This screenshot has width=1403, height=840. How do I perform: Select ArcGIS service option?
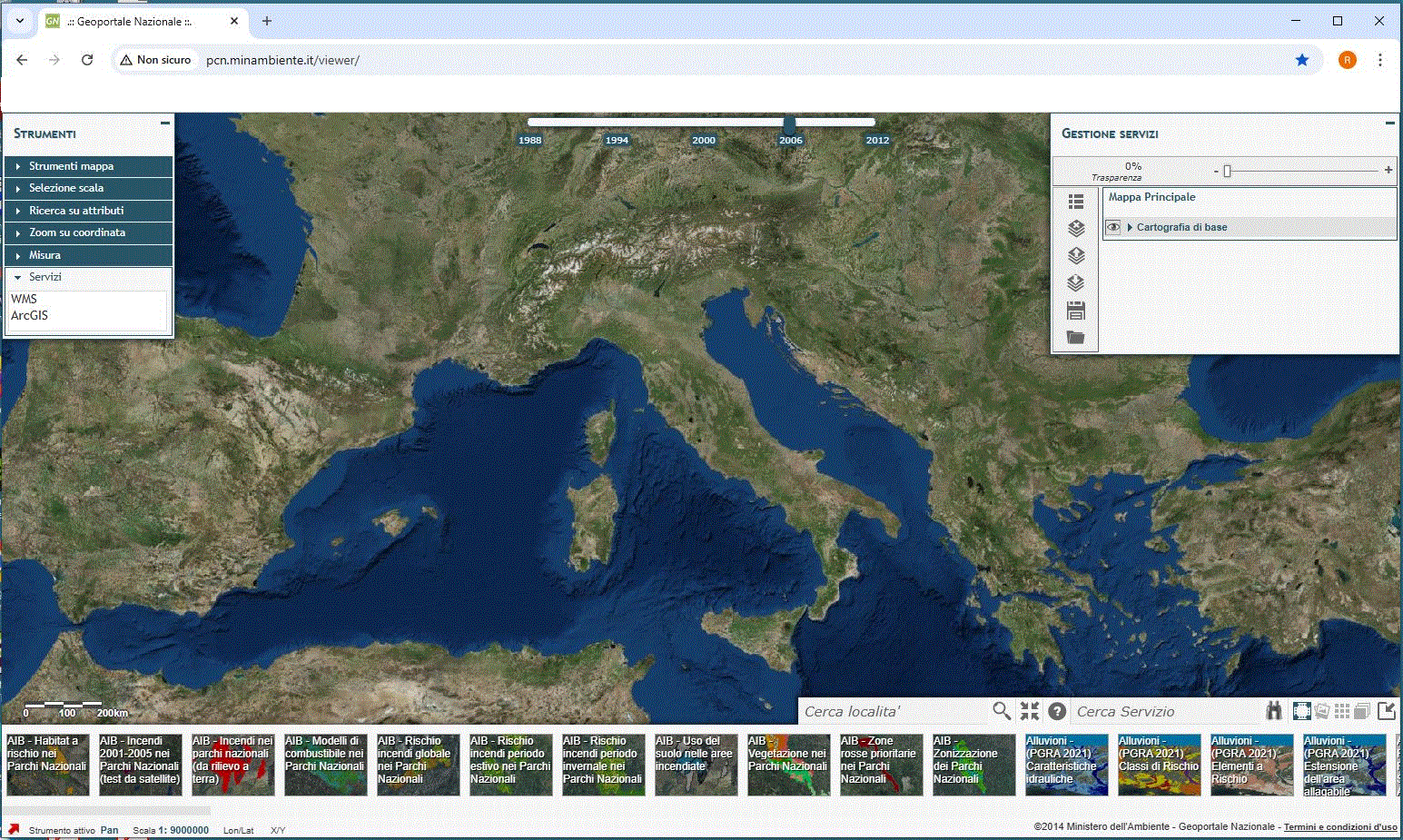coord(30,316)
